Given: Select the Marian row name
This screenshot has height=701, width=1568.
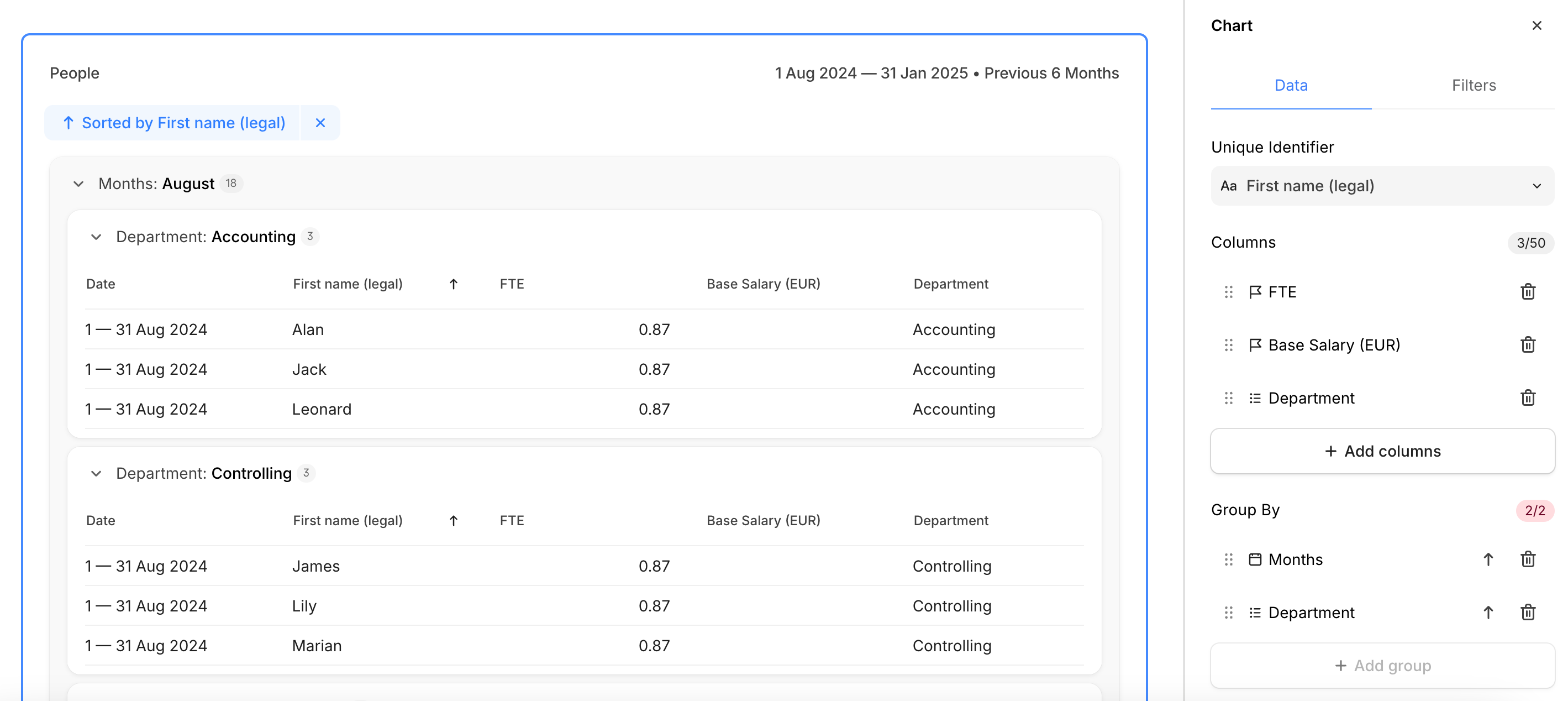Looking at the screenshot, I should [317, 646].
